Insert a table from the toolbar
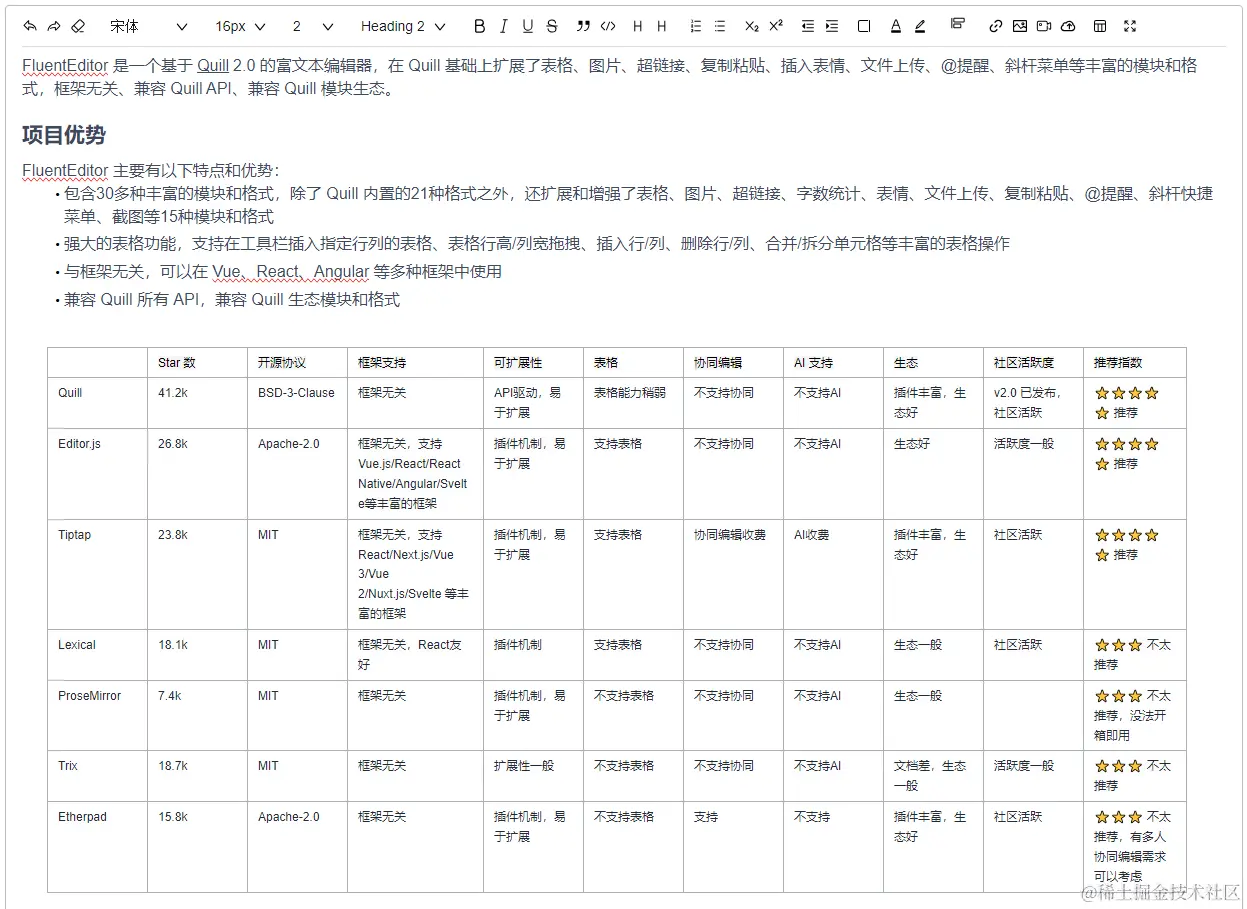 tap(1100, 26)
